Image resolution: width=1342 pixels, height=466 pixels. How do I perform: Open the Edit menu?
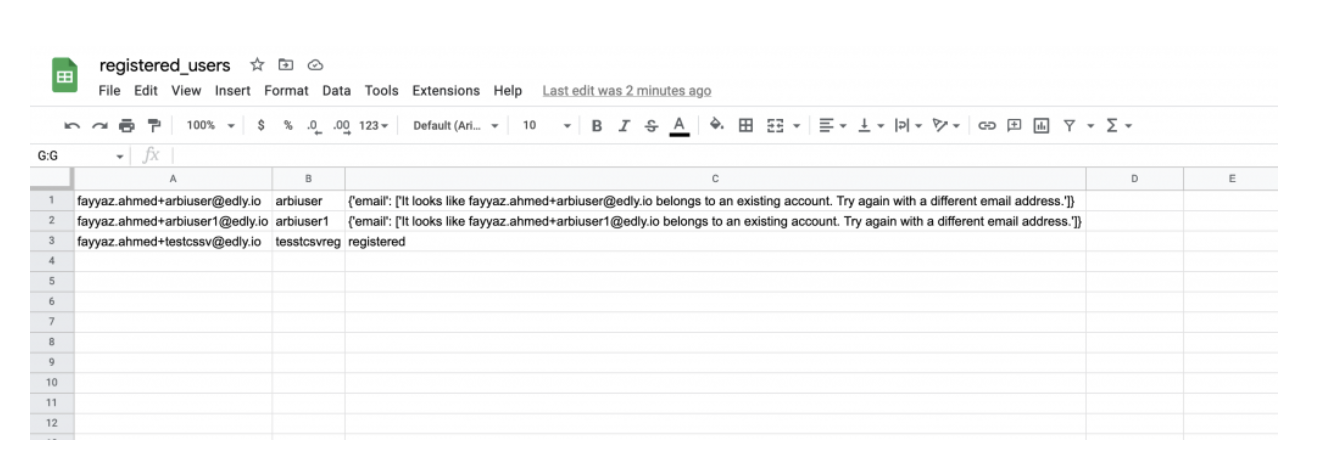146,91
